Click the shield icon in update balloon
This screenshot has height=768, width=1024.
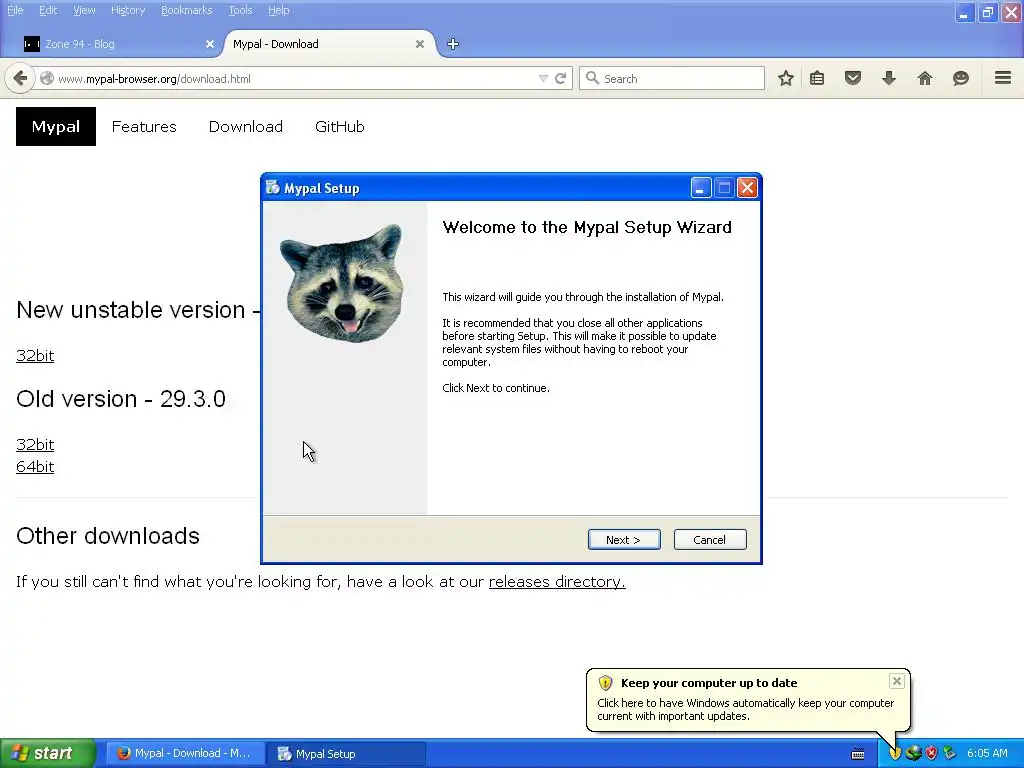(605, 683)
